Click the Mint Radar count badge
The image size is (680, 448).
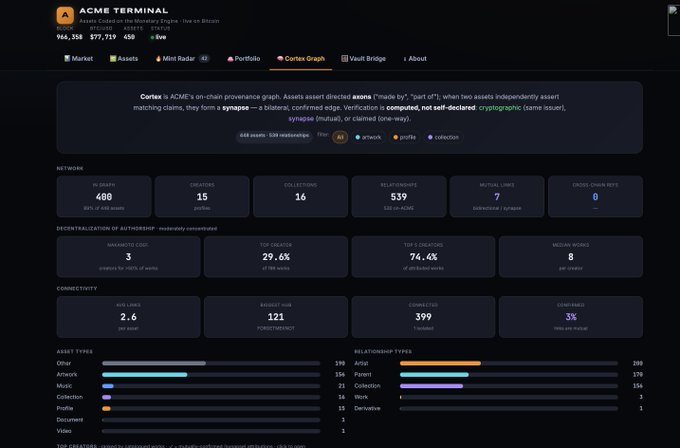click(204, 59)
